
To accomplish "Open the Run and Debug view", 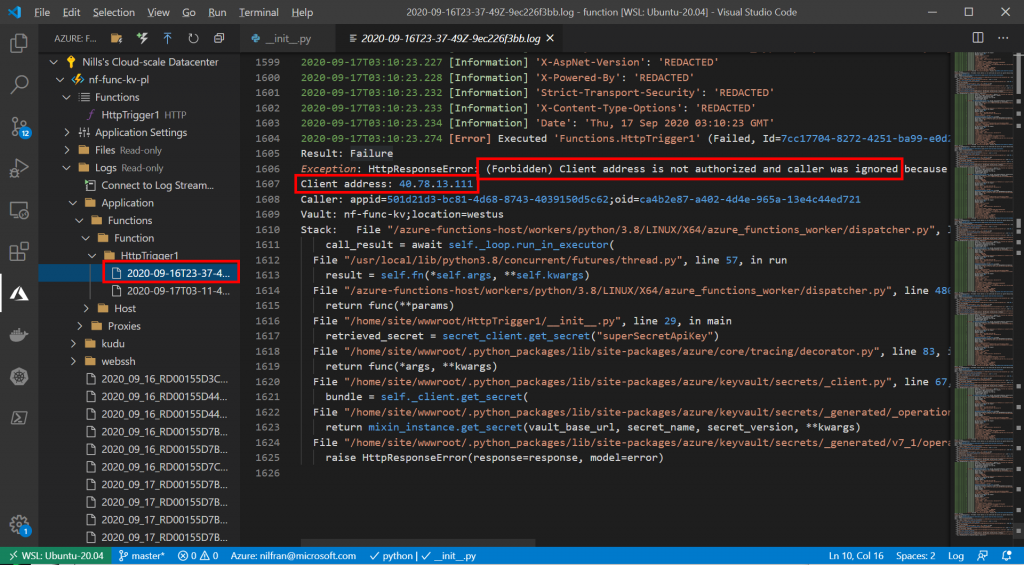I will click(x=19, y=169).
